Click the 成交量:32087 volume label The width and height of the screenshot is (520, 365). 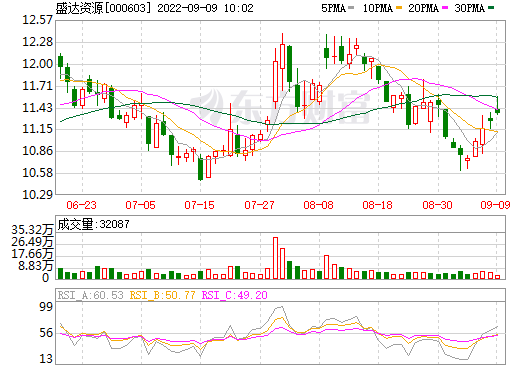point(93,224)
